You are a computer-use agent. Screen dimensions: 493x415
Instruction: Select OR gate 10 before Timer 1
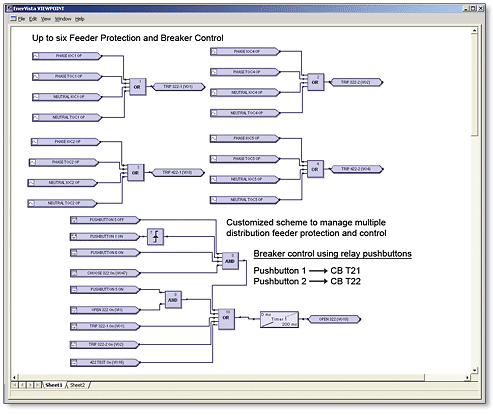pos(226,319)
